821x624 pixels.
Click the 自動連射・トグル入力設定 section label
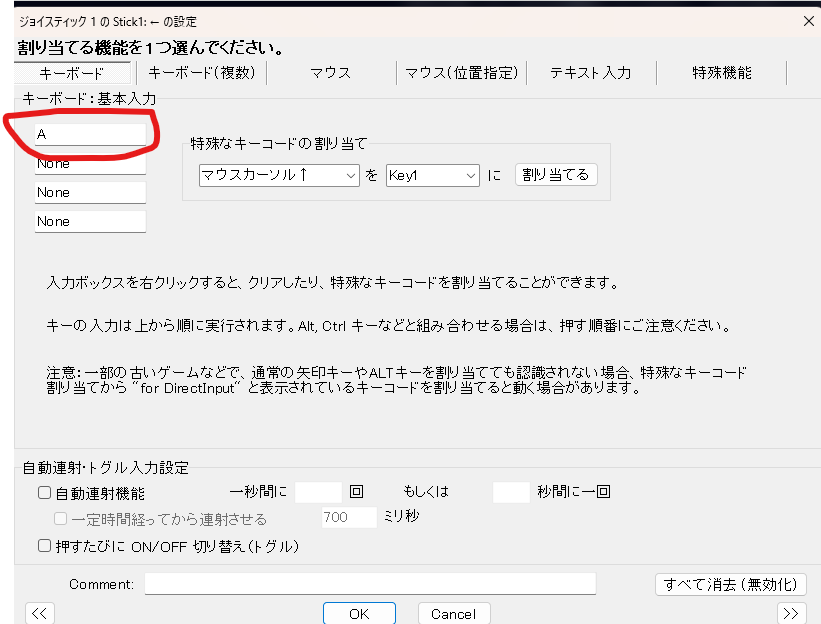[105, 467]
